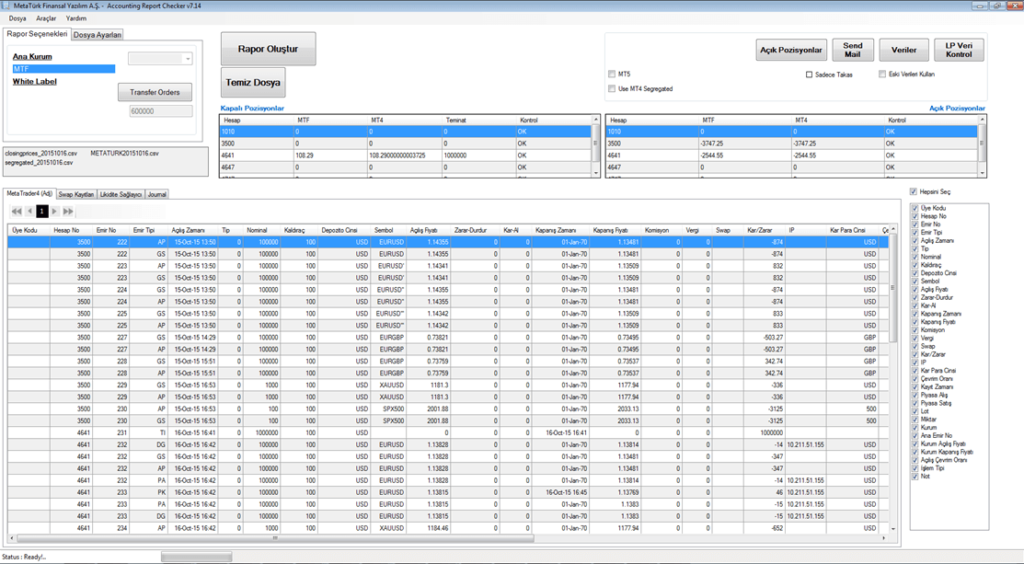Viewport: 1024px width, 564px height.
Task: Click the application icon in title bar
Action: click(6, 6)
